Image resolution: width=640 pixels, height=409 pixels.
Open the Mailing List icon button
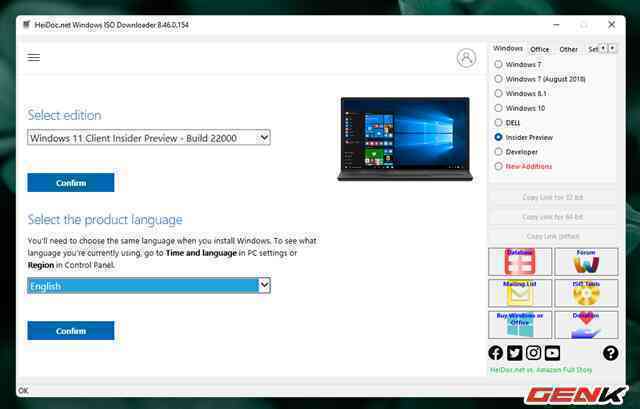click(x=520, y=293)
